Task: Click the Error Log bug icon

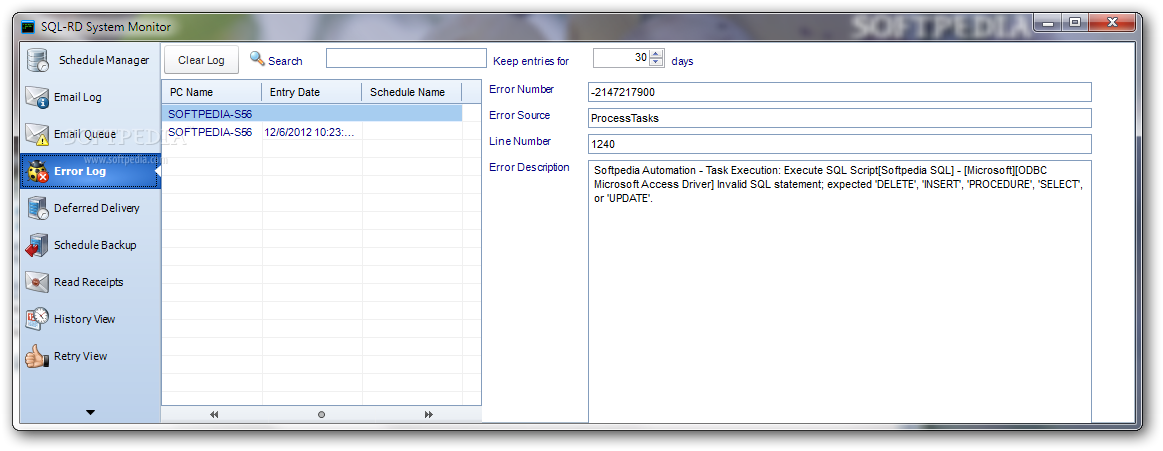Action: pyautogui.click(x=38, y=171)
